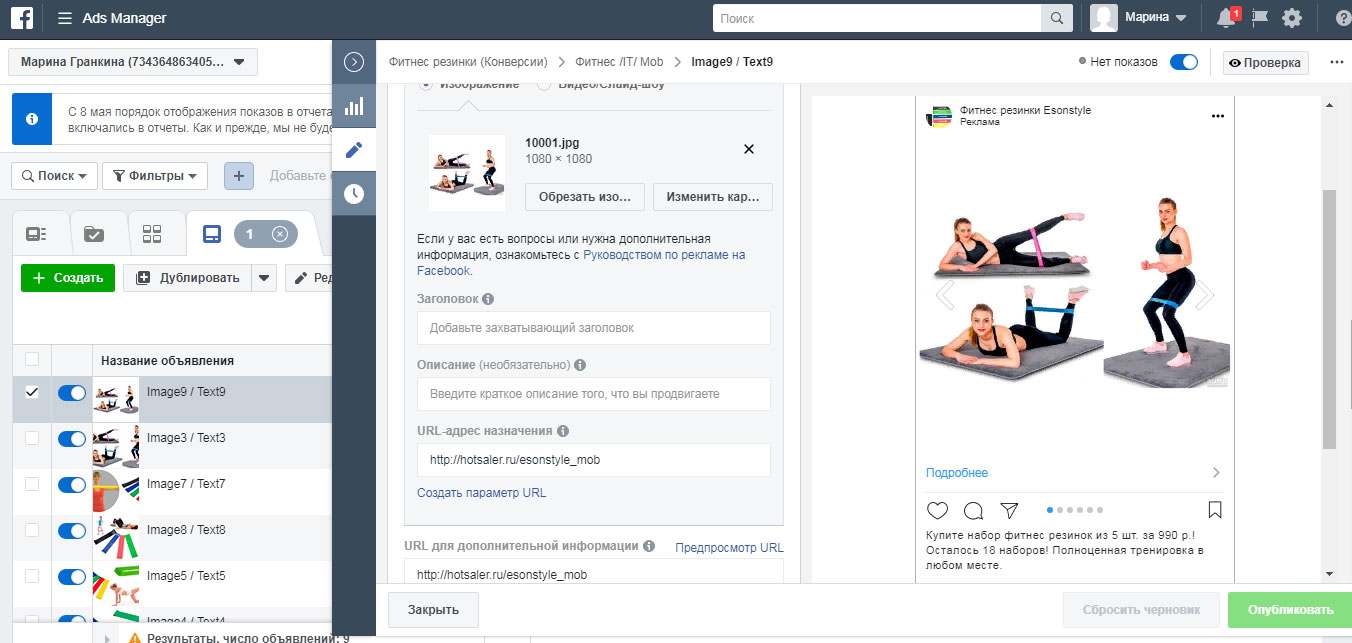Viewport: 1352px width, 643px height.
Task: Go to previous carousel image arrow
Action: click(943, 295)
